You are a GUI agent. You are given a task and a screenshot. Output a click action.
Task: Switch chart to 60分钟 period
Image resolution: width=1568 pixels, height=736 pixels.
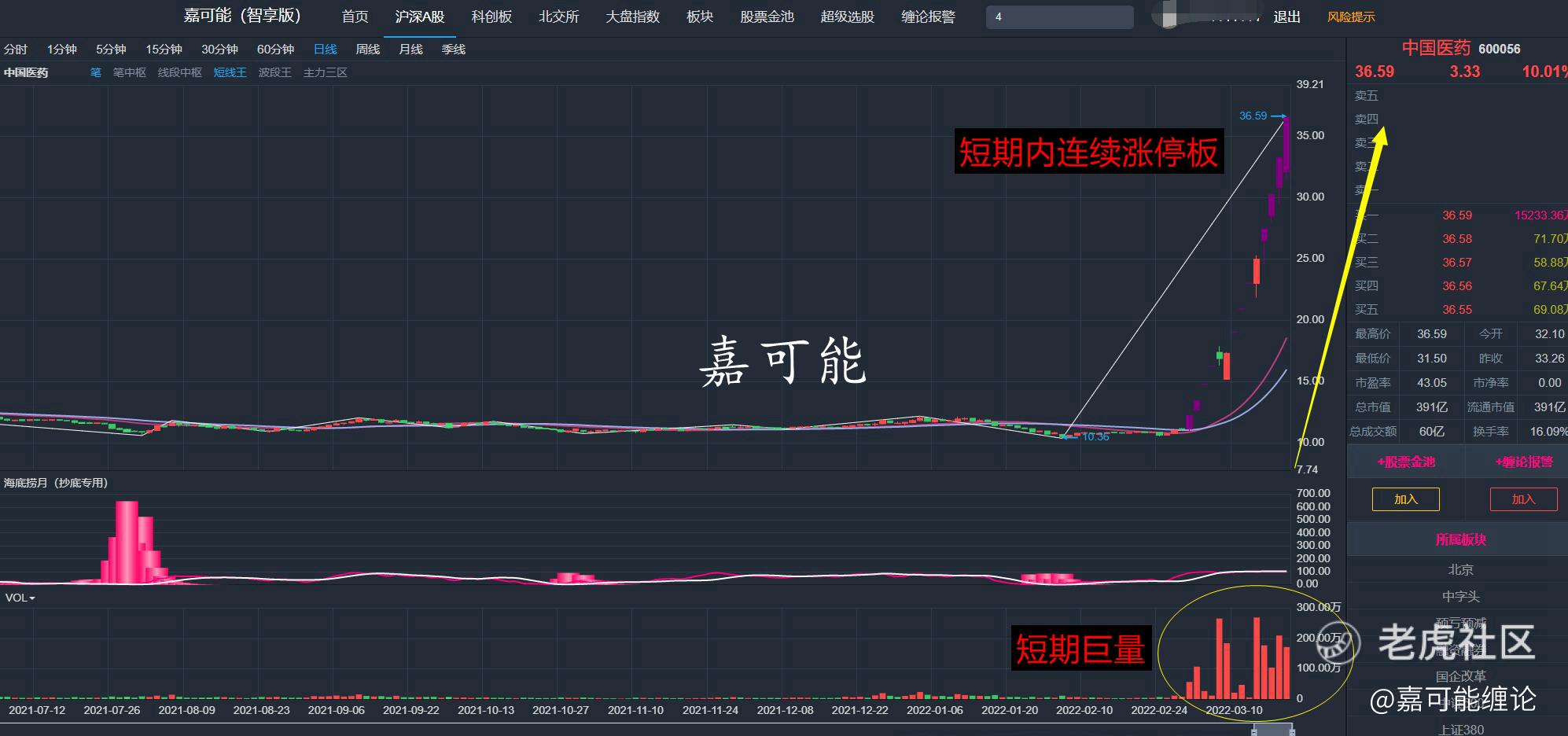click(275, 50)
